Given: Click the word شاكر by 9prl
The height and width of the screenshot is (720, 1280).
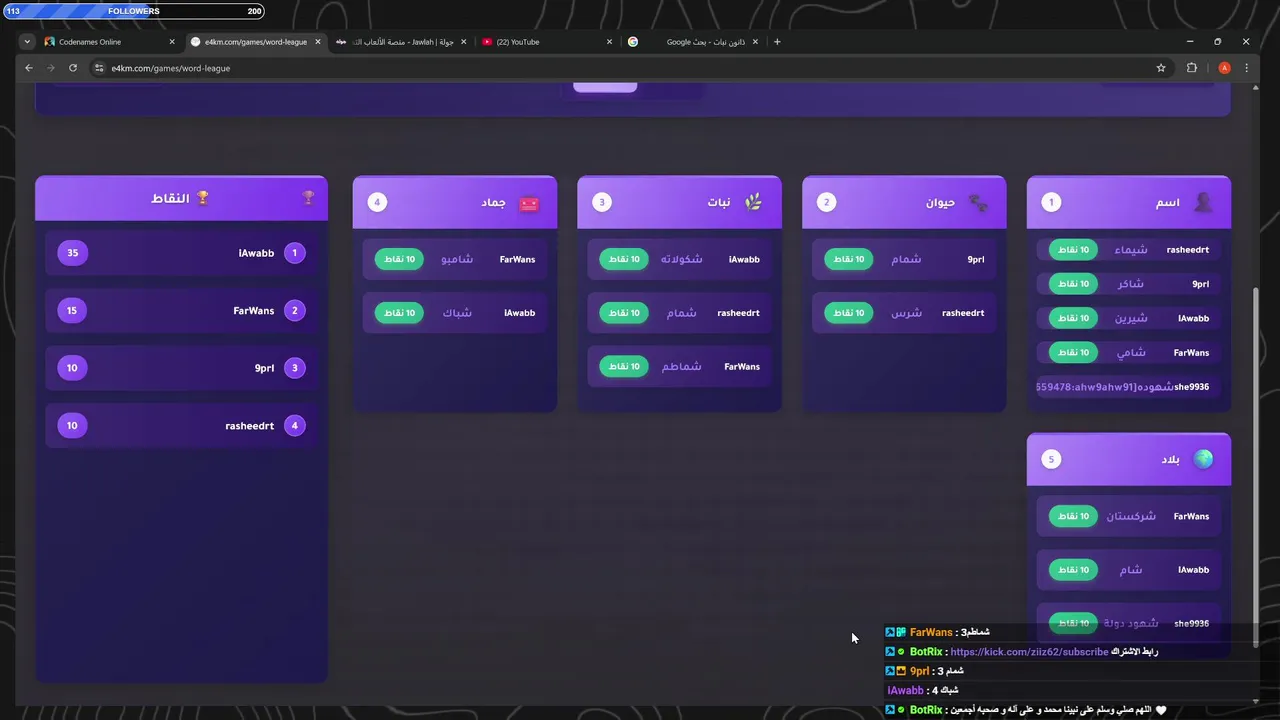Looking at the screenshot, I should 1131,284.
